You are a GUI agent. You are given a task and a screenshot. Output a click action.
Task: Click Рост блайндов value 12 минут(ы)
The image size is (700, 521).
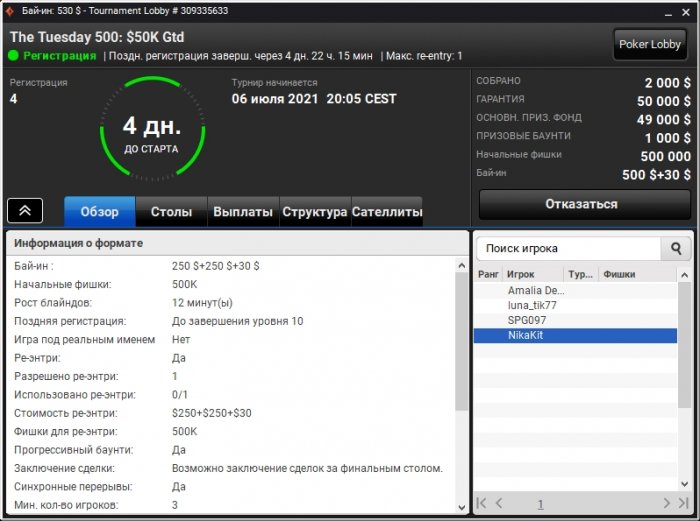(202, 303)
